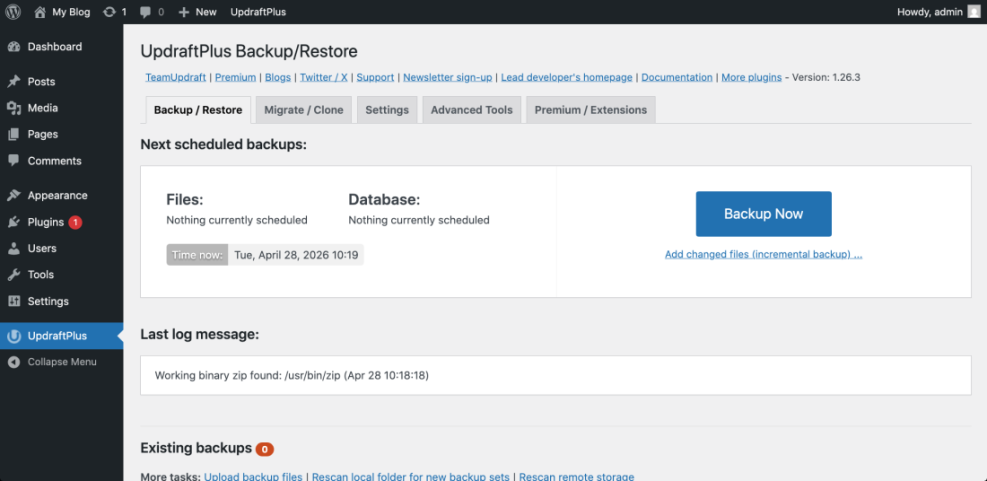987x481 pixels.
Task: Open the Blogs link
Action: click(278, 77)
